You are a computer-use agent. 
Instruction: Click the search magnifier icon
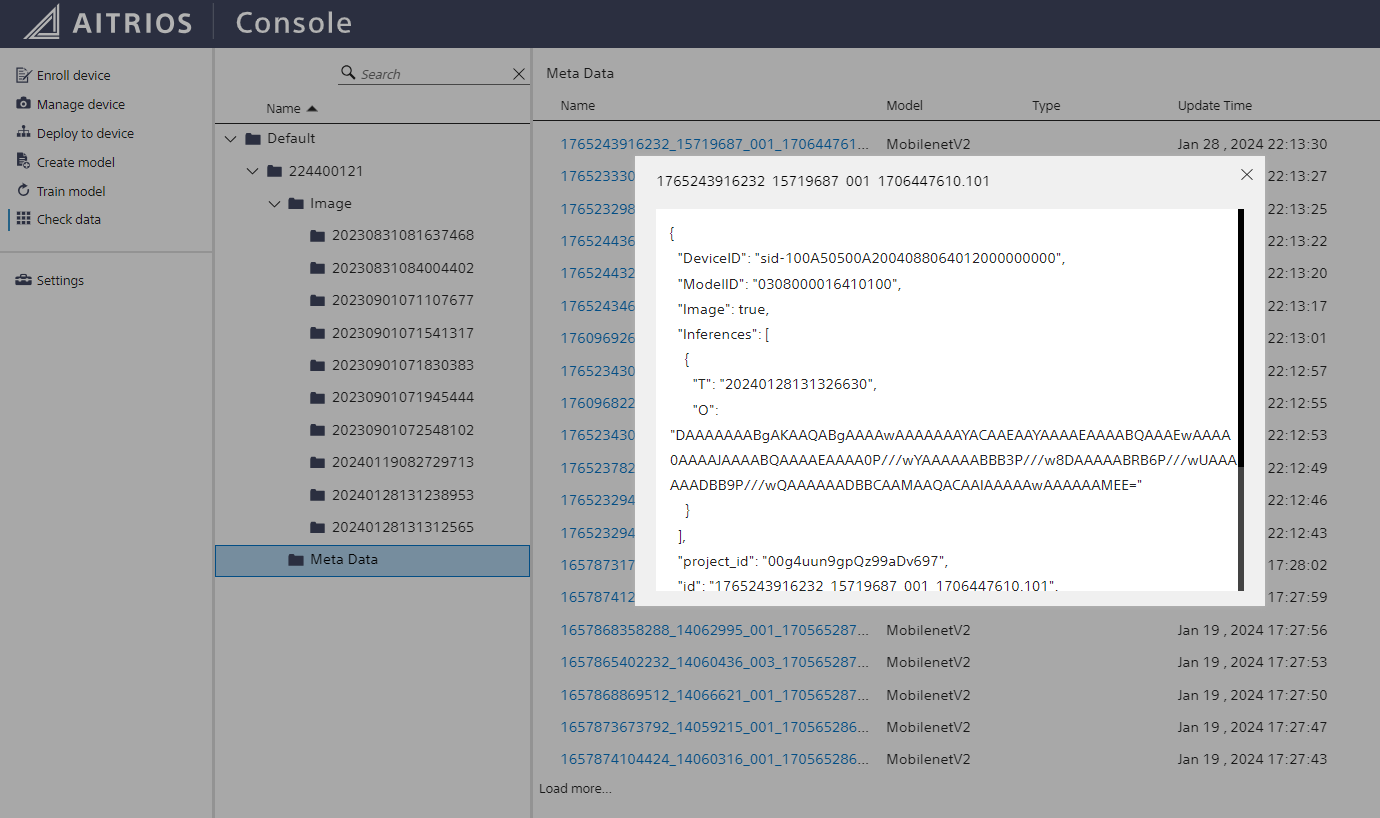pos(348,73)
